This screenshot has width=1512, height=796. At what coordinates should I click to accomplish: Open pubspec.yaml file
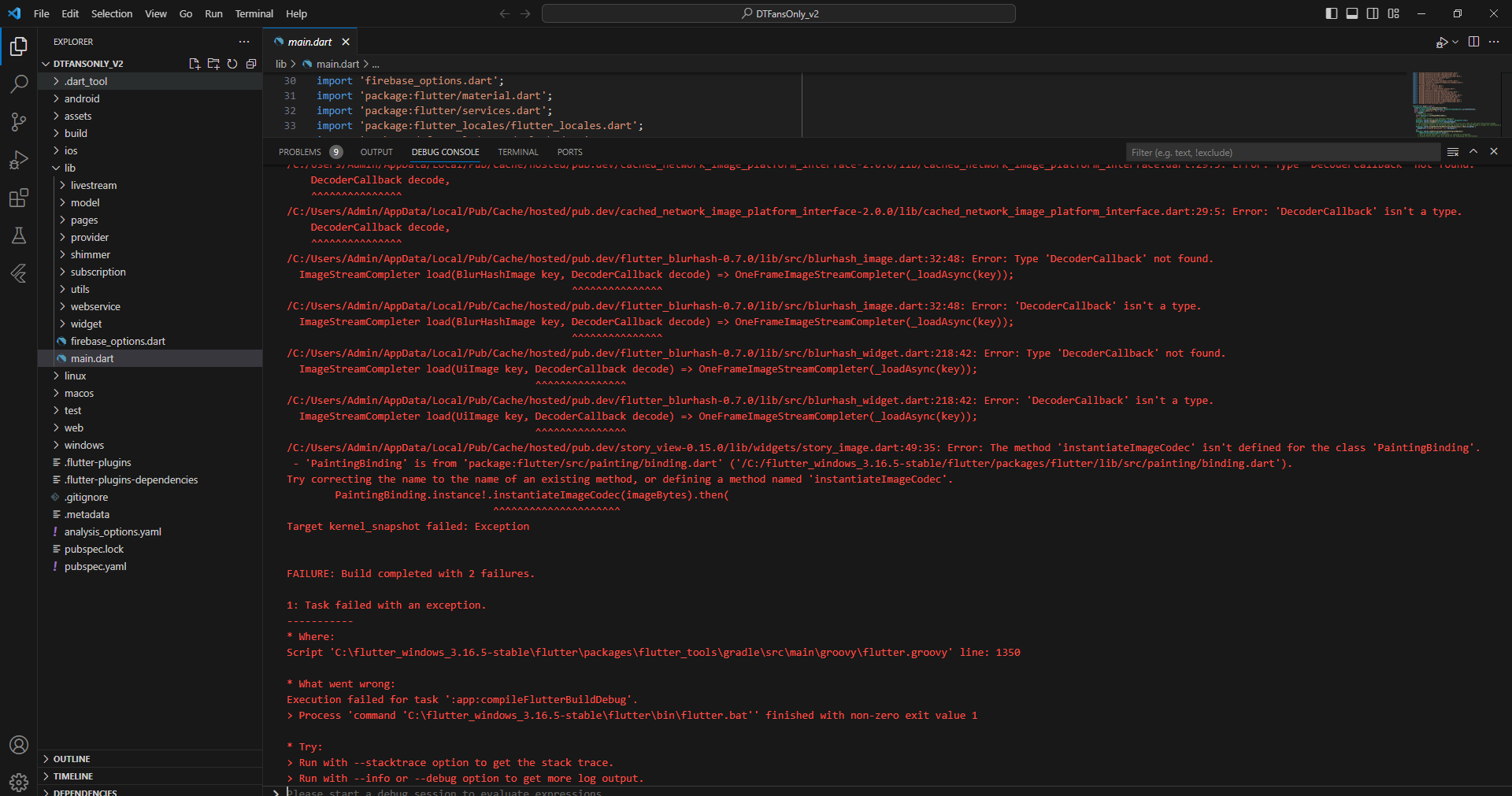[x=150, y=566]
